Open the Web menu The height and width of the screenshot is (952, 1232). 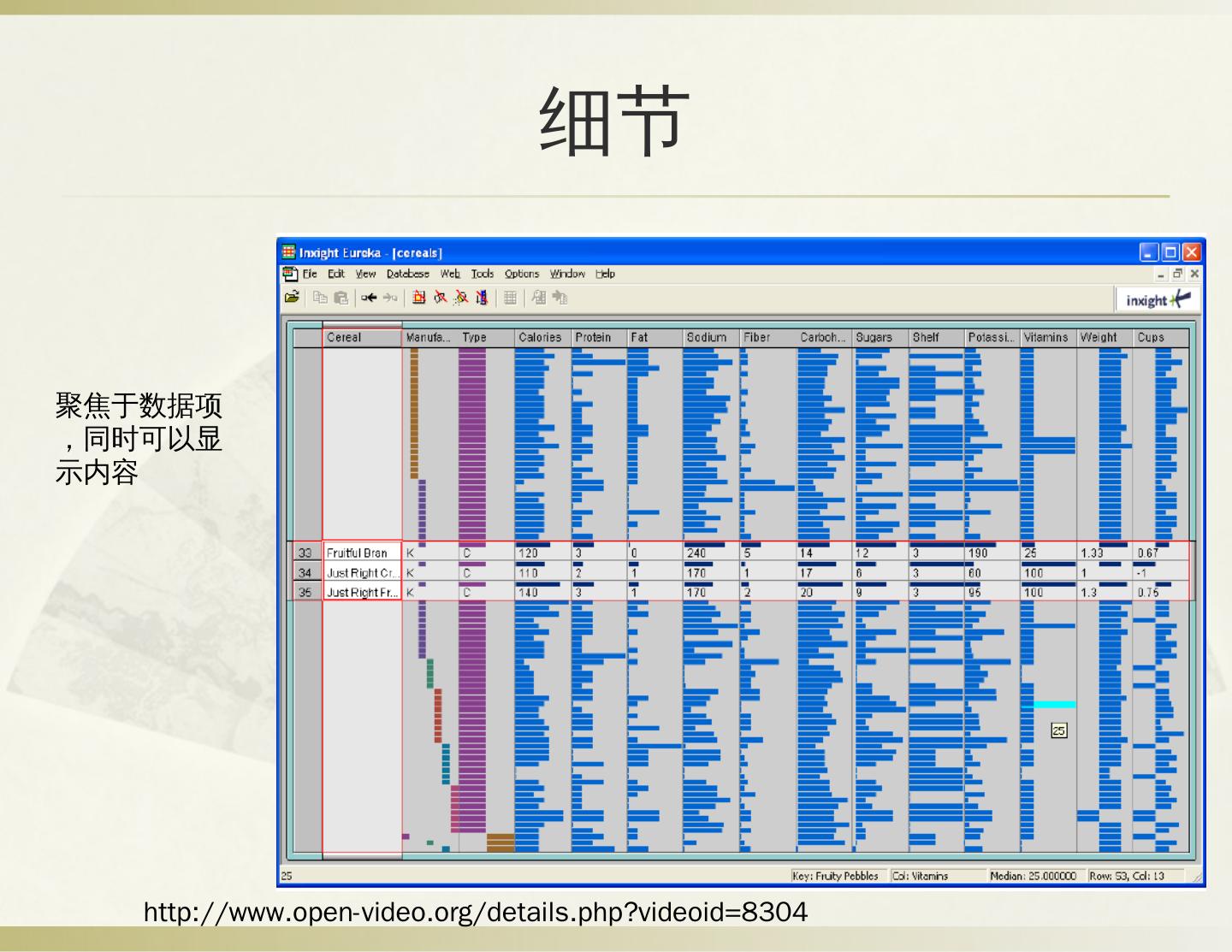(x=450, y=274)
